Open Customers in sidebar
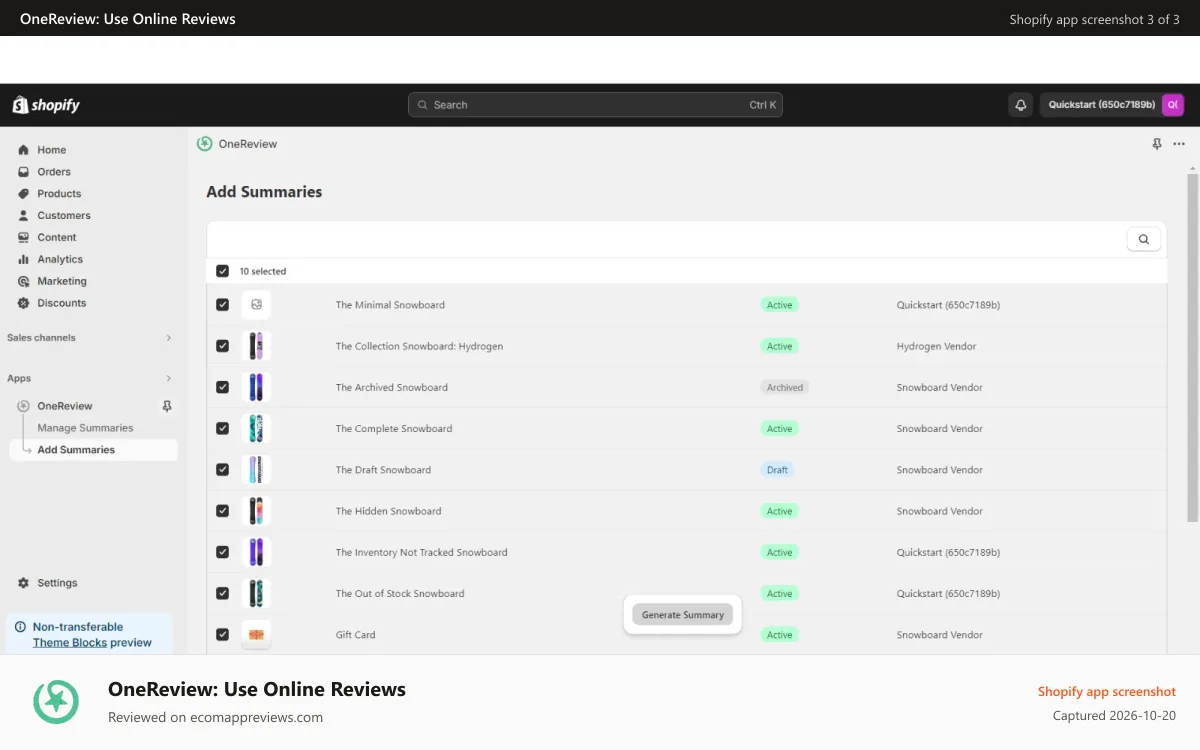The image size is (1200, 750). pyautogui.click(x=64, y=216)
